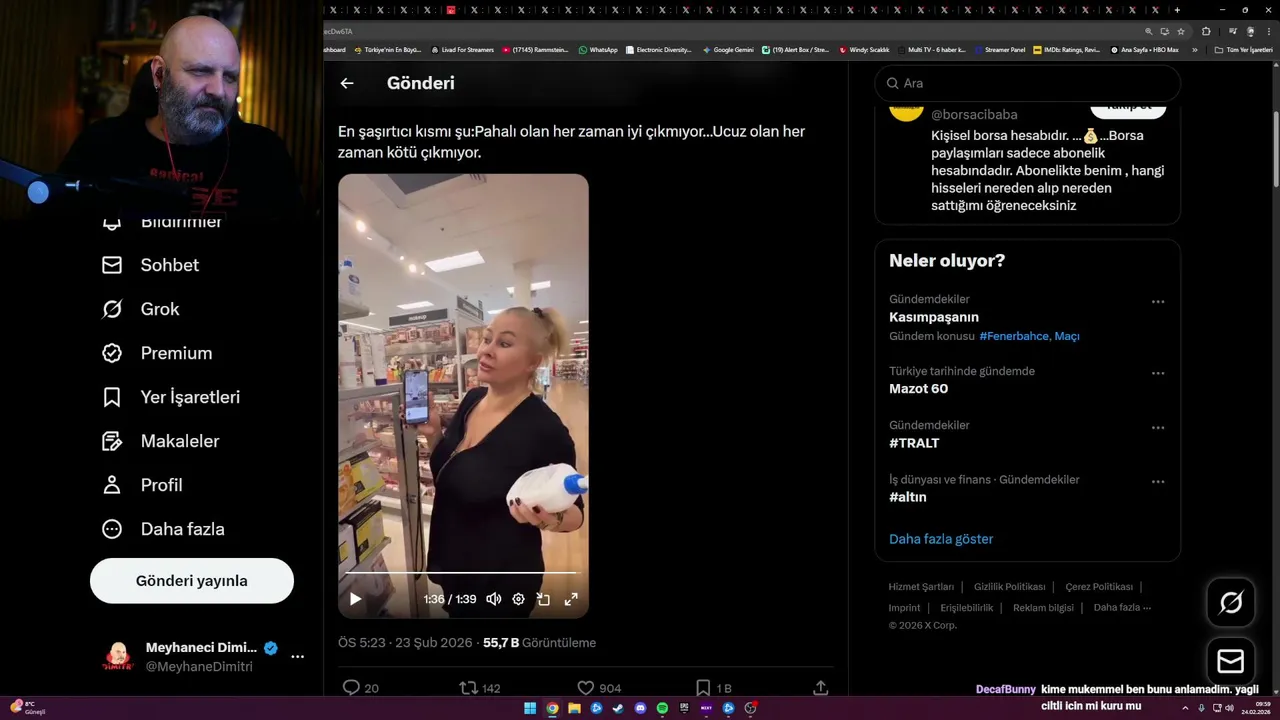Open Discord from the taskbar
The image size is (1280, 720).
[640, 708]
